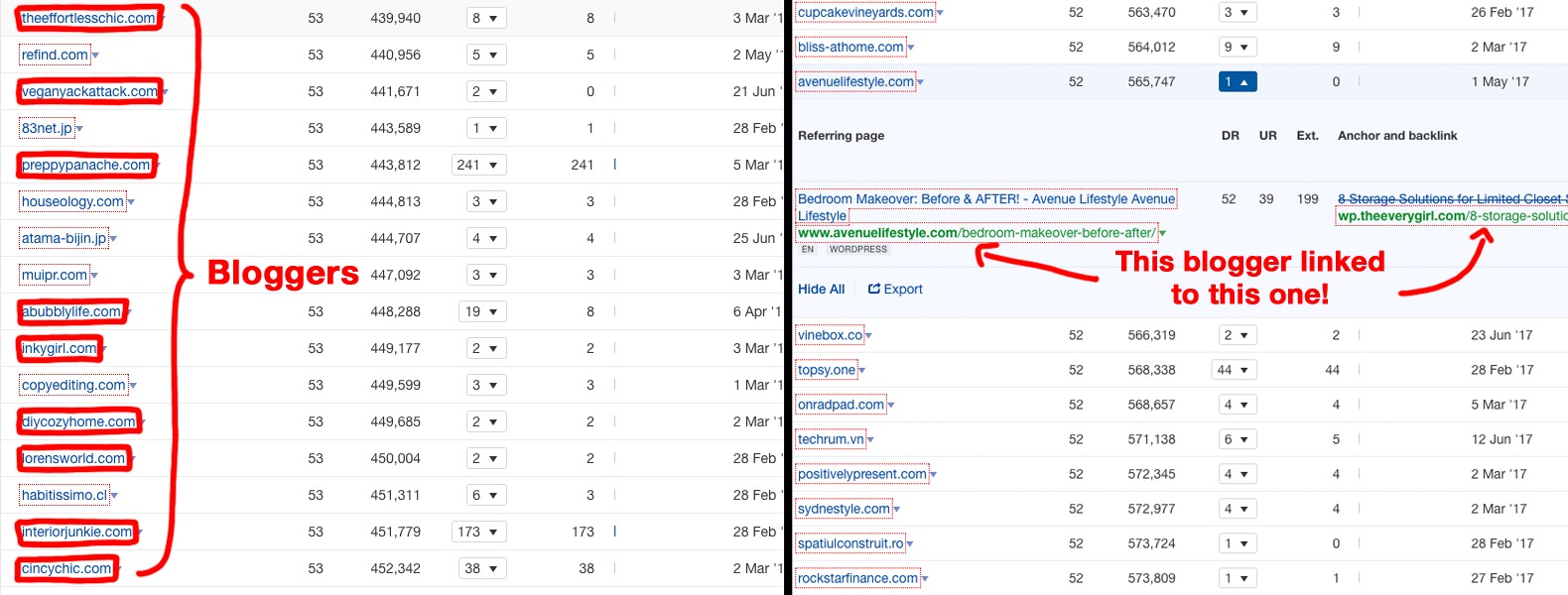Click caret arrow next to vinebox.co
The height and width of the screenshot is (595, 1568).
pos(869,336)
